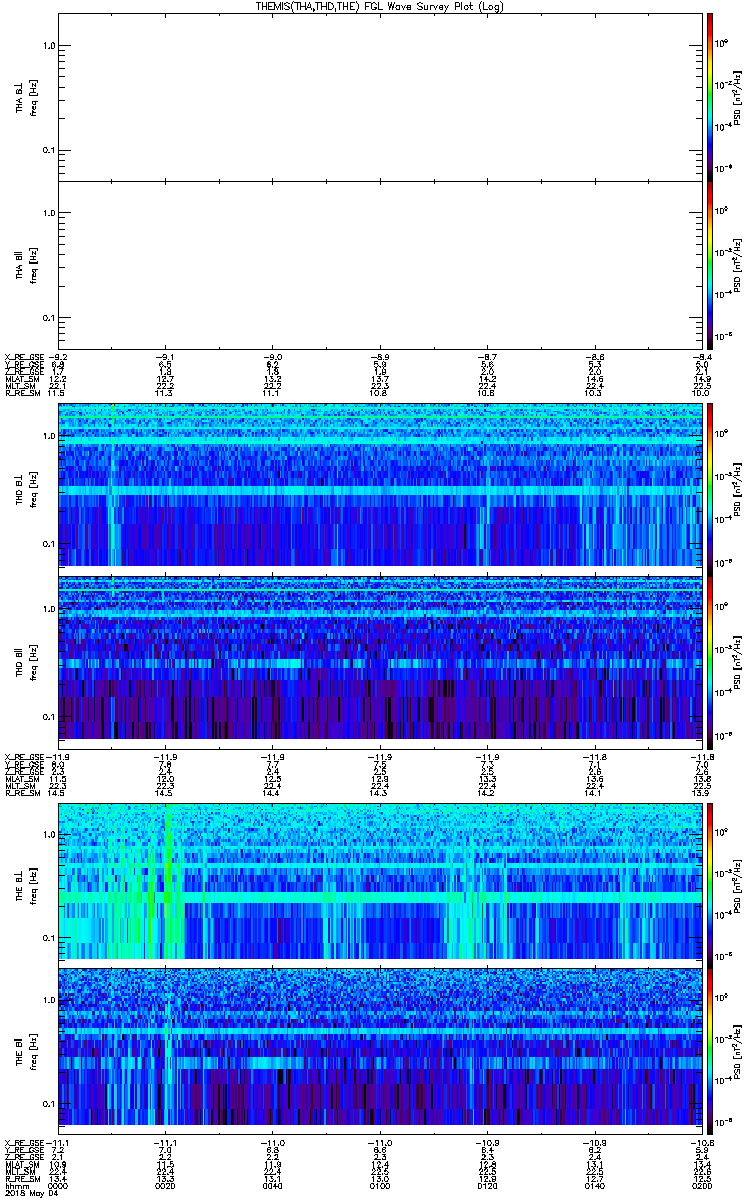The width and height of the screenshot is (750, 1200).
Task: Click the PSD color bar beside the THE B-parallel panel
Action: click(710, 1051)
